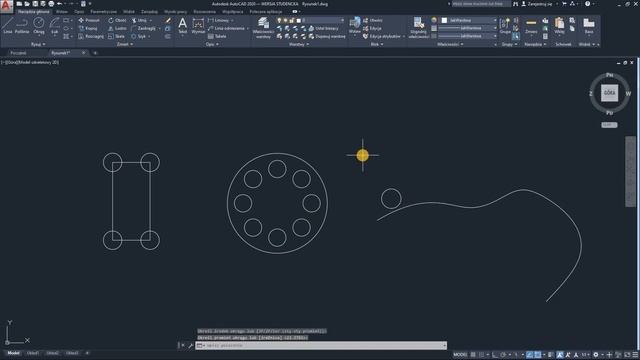640x360 pixels.
Task: Click the GÓRA face on the ViewCube
Action: 609,93
